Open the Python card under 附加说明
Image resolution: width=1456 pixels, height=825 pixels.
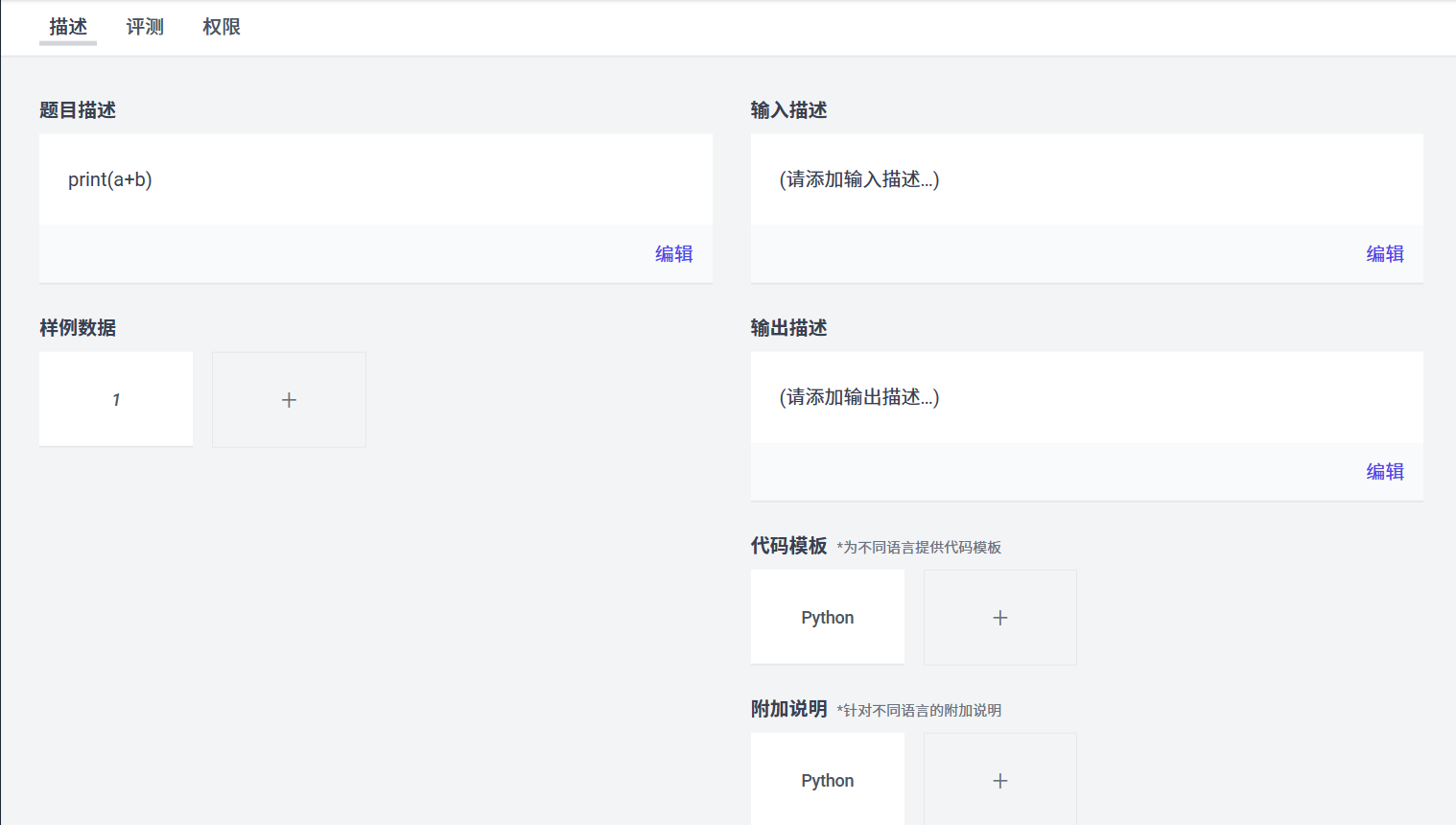pos(827,781)
